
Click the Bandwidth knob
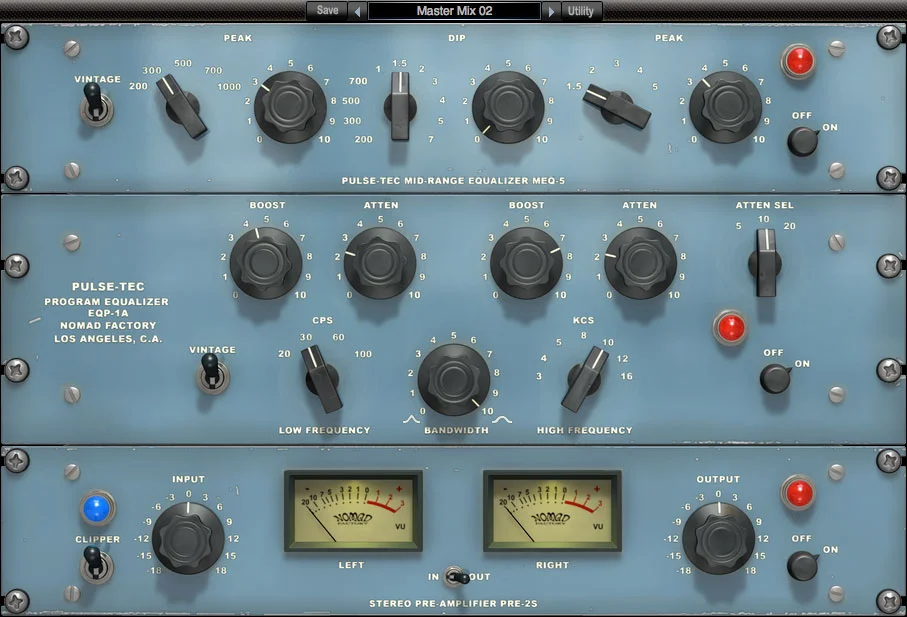454,380
